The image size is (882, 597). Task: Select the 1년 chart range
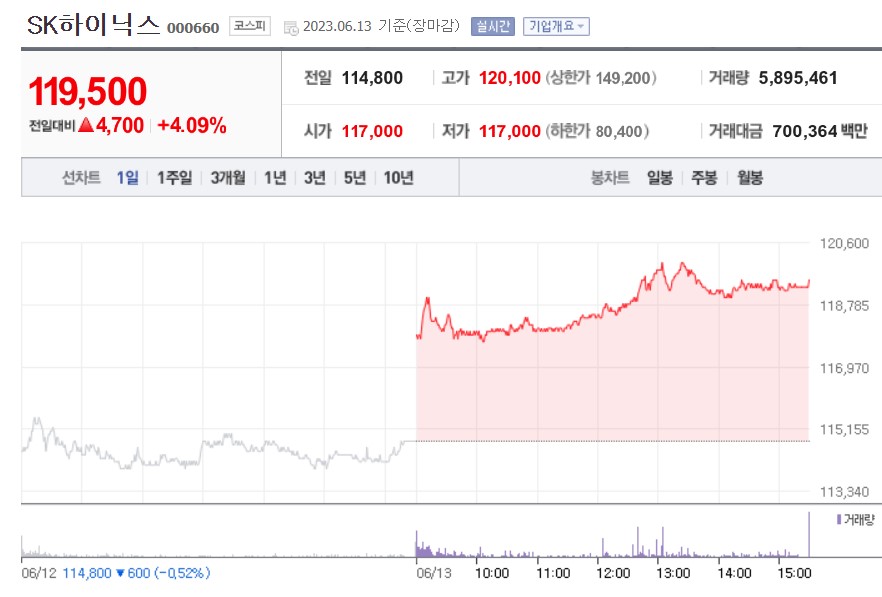pos(275,178)
